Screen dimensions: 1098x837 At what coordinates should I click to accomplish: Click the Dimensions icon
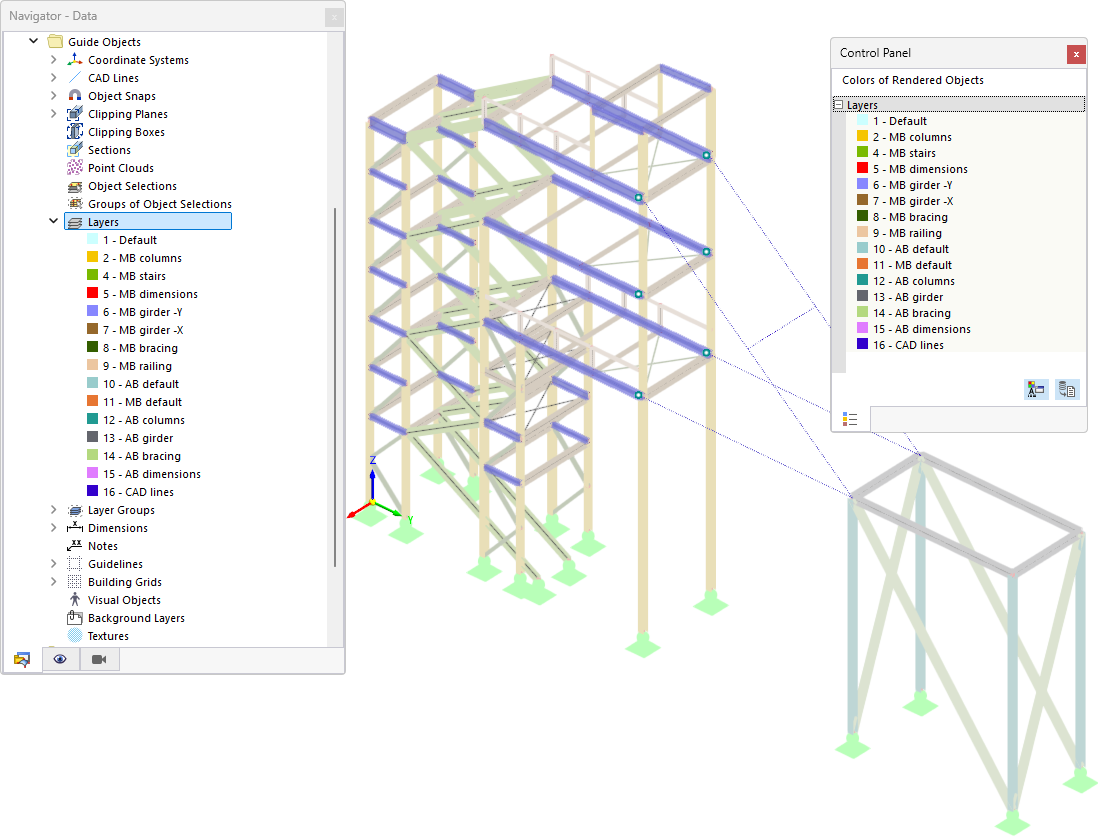point(75,528)
